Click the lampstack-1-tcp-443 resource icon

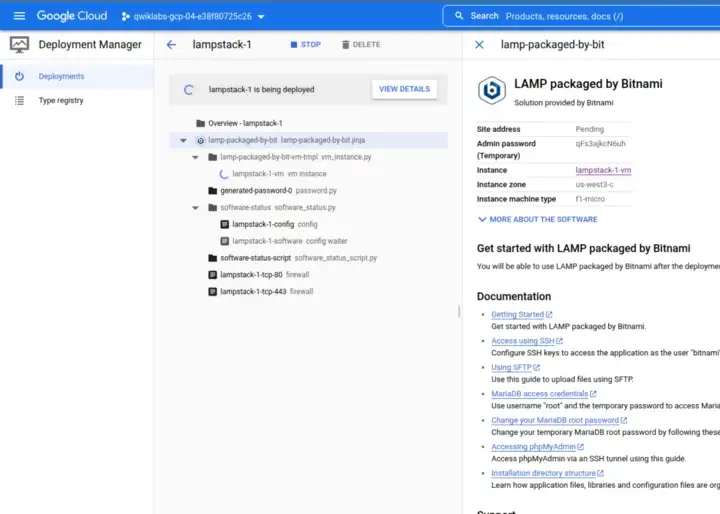(212, 292)
